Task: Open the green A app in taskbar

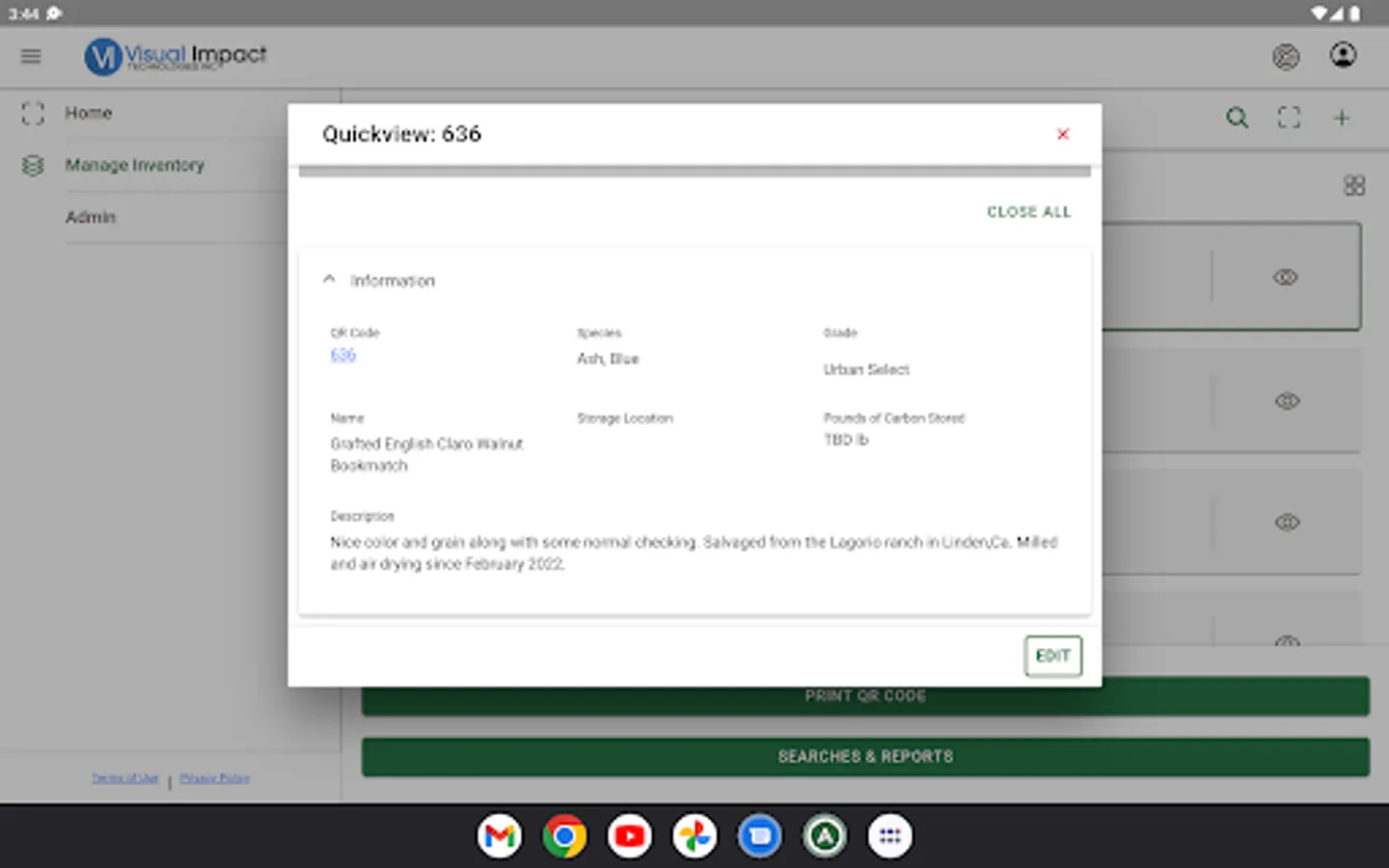Action: click(825, 836)
